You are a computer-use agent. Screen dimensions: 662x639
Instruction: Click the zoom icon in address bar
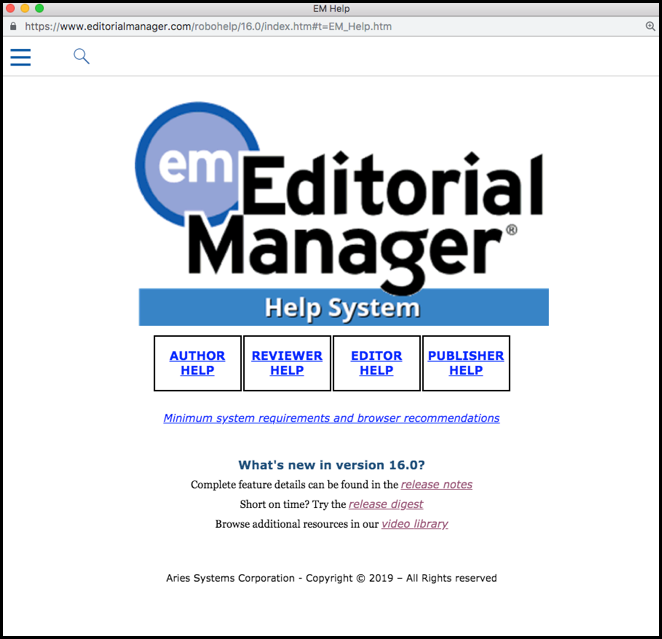coord(650,26)
